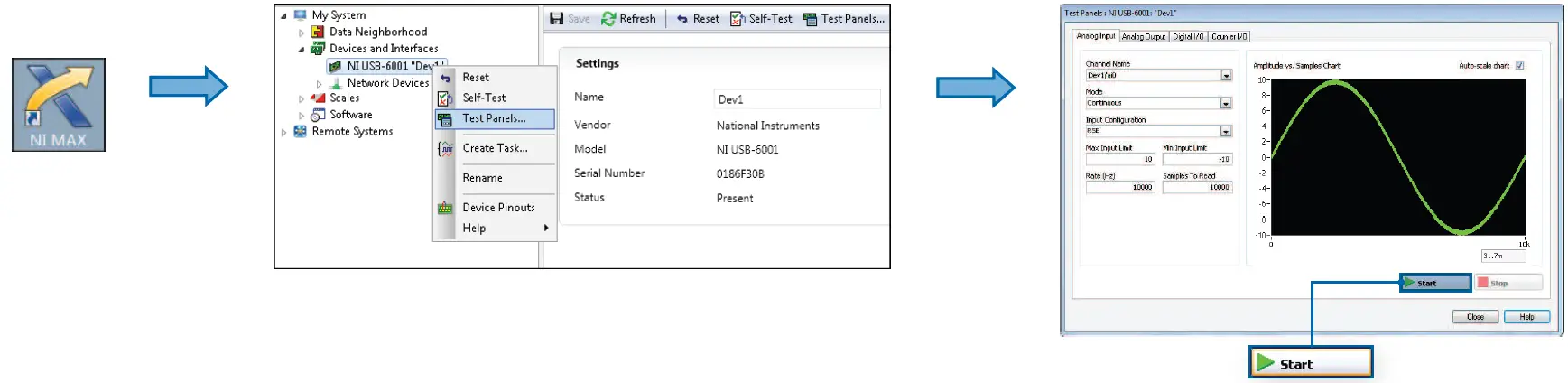Image resolution: width=1568 pixels, height=383 pixels.
Task: Expand the Software tree node
Action: (x=302, y=116)
